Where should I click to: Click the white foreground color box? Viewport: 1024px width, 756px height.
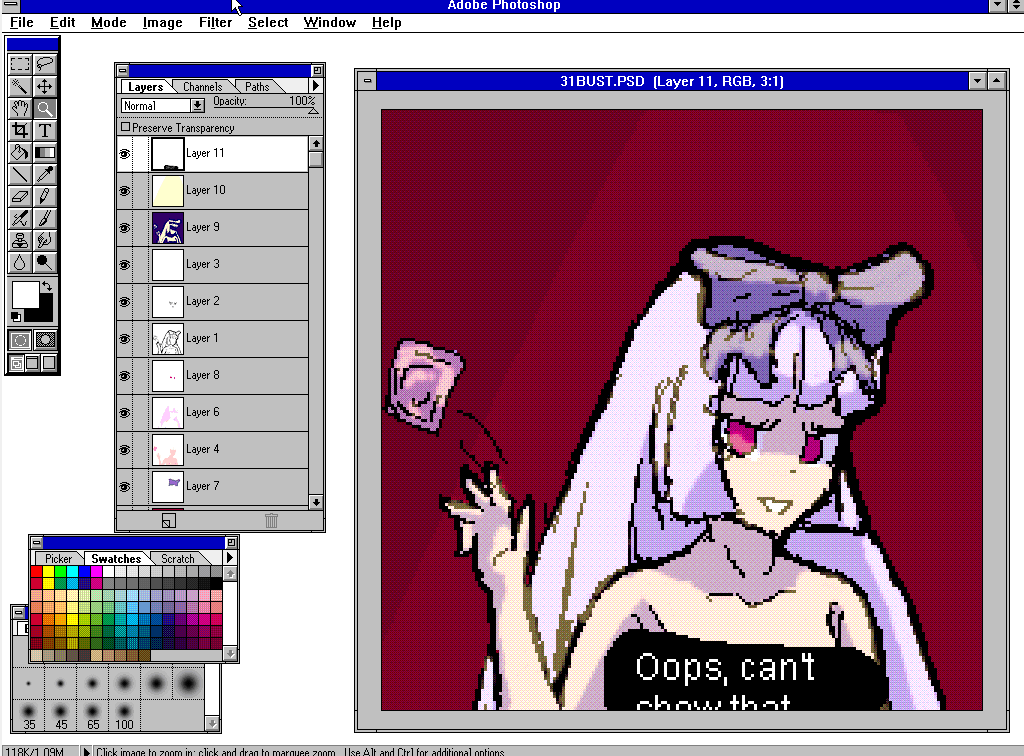[24, 294]
